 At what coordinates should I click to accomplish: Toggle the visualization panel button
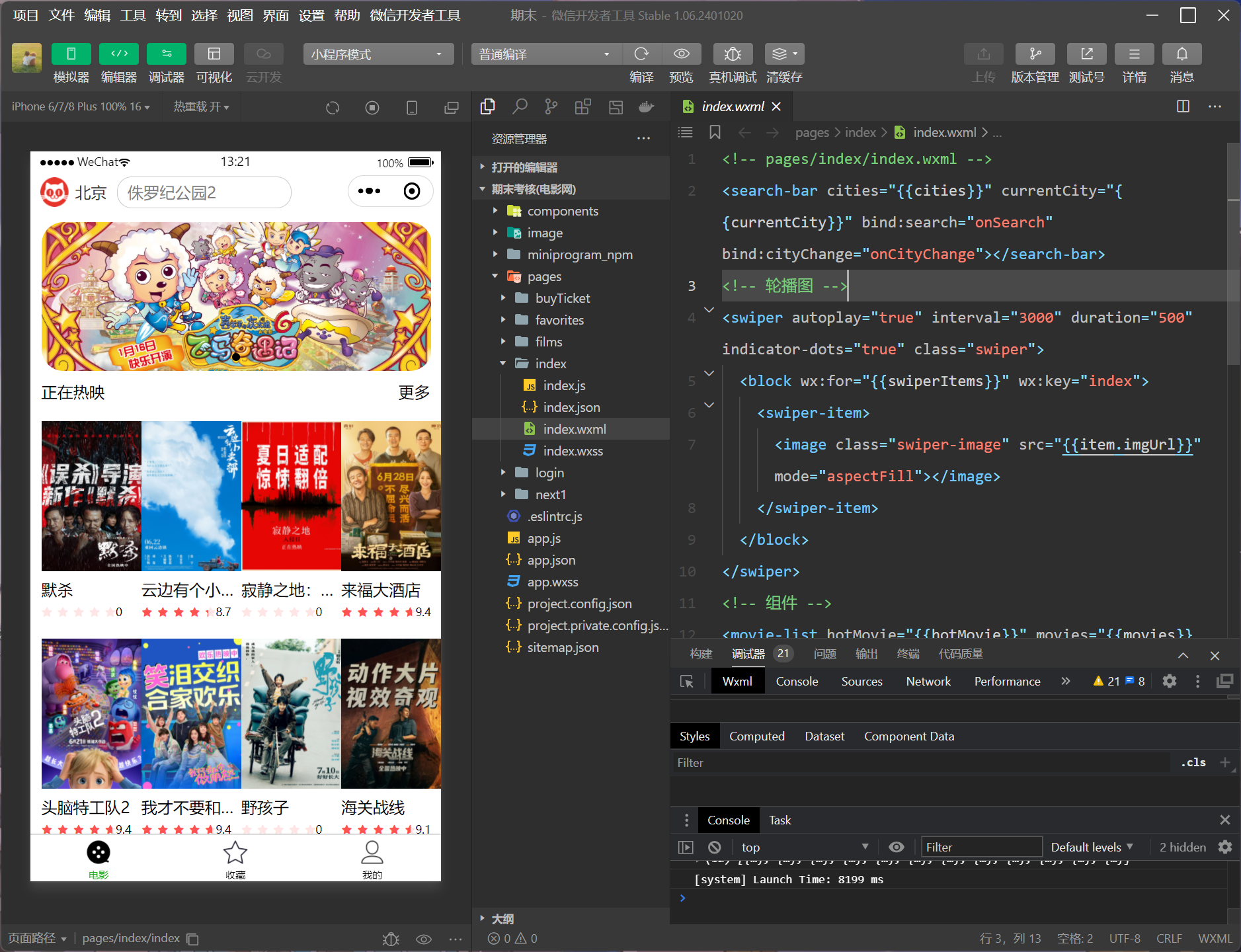[214, 54]
